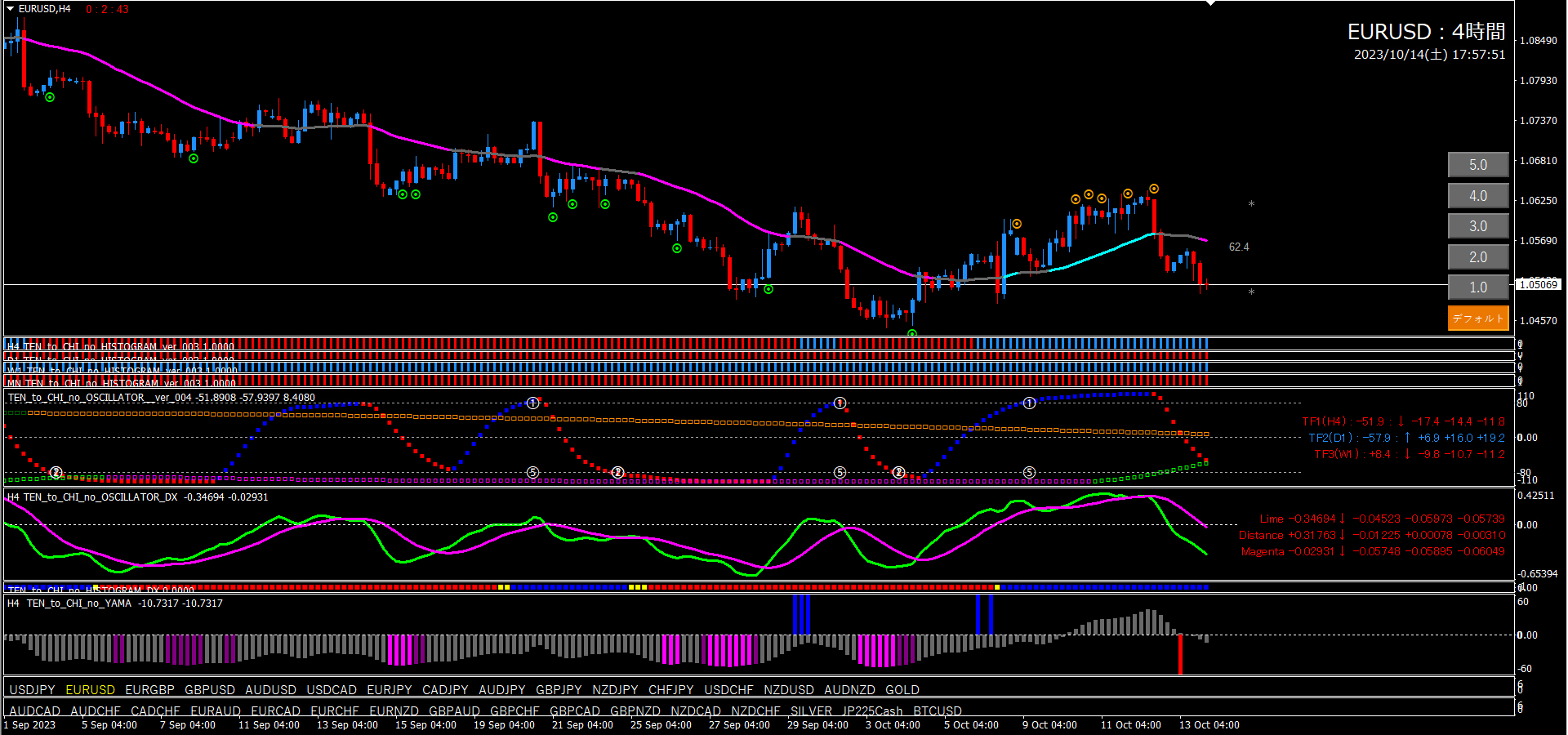The image size is (1568, 735).
Task: Switch chart to EURCAD
Action: pyautogui.click(x=276, y=711)
